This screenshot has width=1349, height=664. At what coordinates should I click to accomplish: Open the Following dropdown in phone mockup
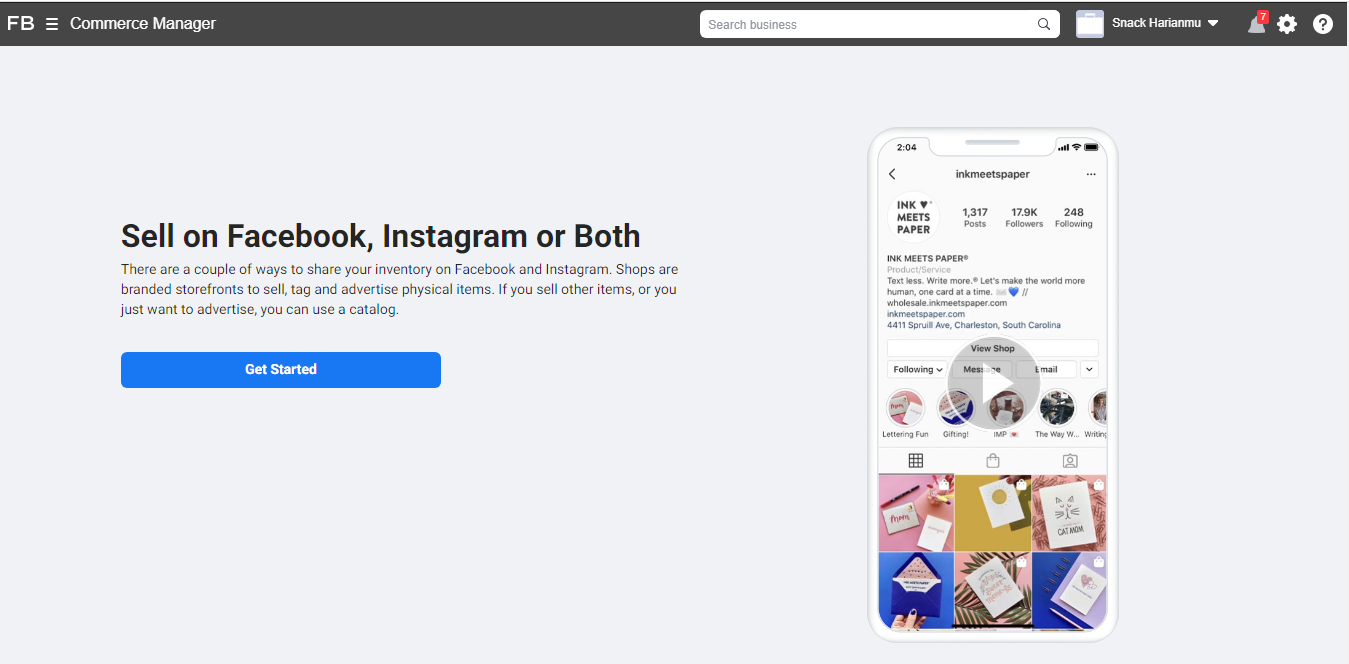pyautogui.click(x=917, y=369)
